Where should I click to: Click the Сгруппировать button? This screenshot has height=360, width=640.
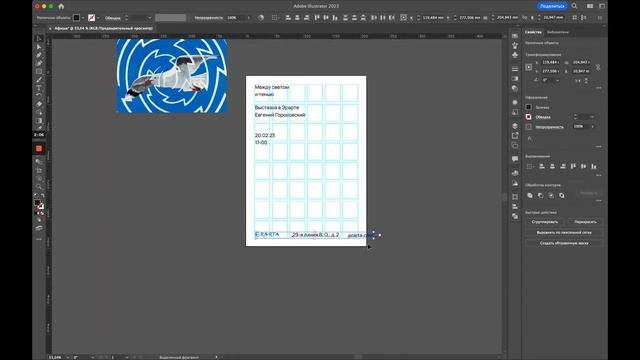[544, 222]
